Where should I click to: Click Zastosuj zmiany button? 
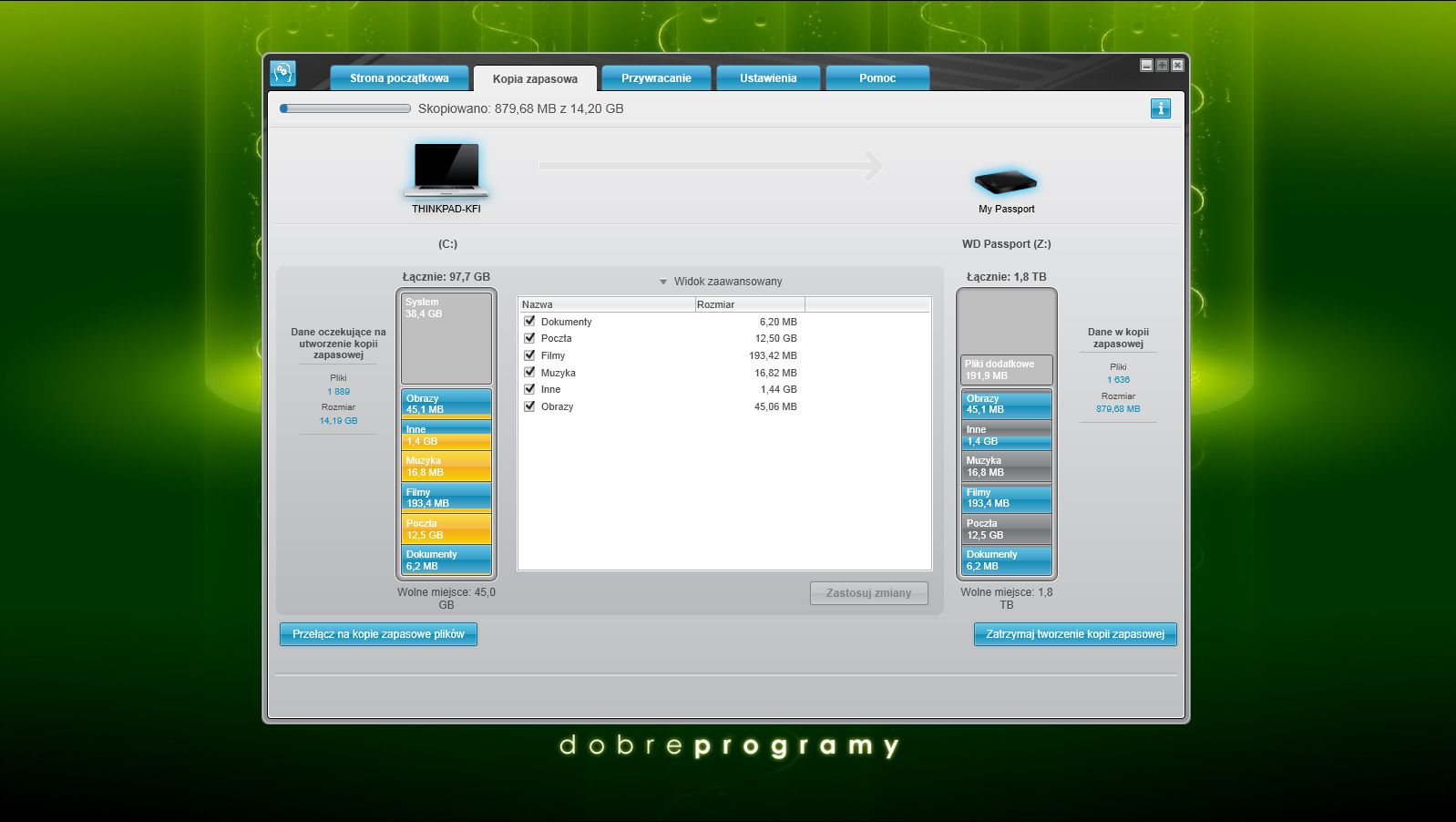(868, 593)
